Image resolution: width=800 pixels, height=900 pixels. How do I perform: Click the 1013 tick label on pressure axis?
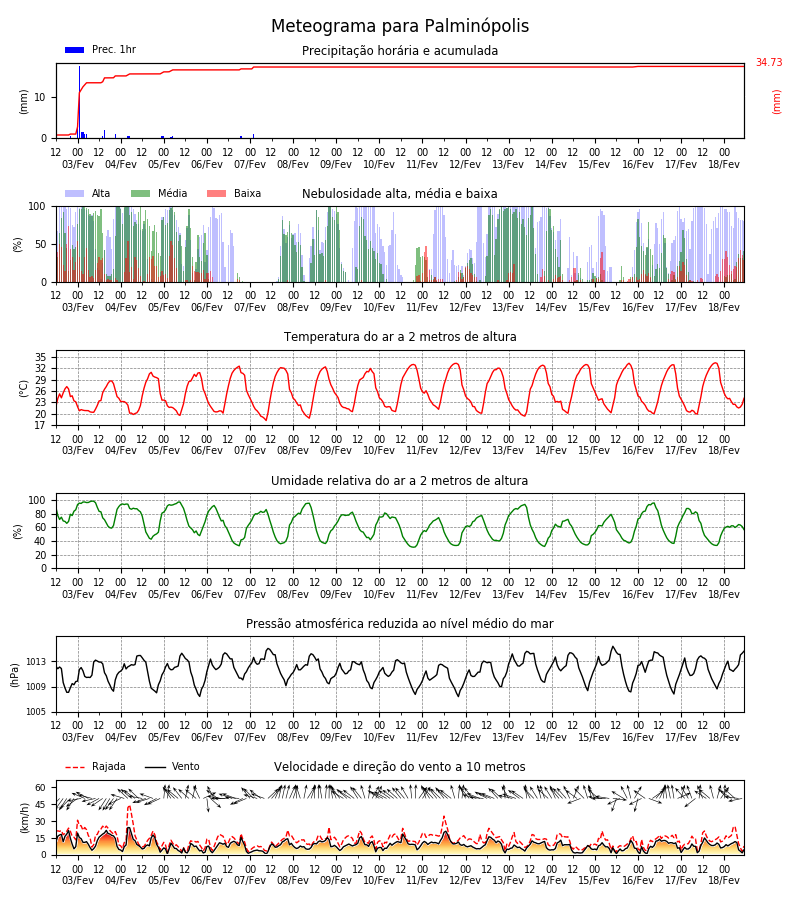tap(36, 662)
